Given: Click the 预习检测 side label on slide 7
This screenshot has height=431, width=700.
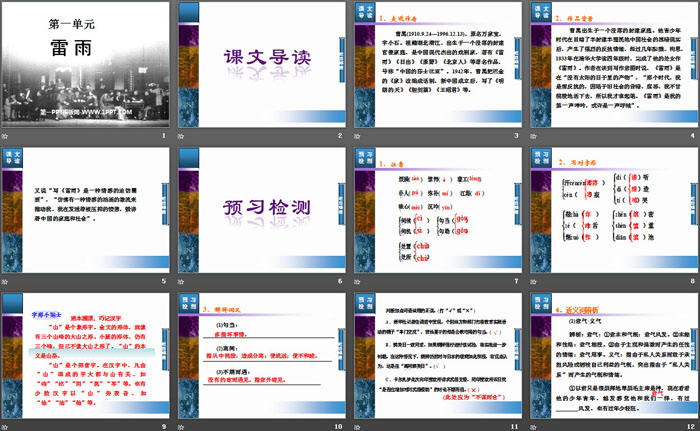Looking at the screenshot, I should coord(360,158).
